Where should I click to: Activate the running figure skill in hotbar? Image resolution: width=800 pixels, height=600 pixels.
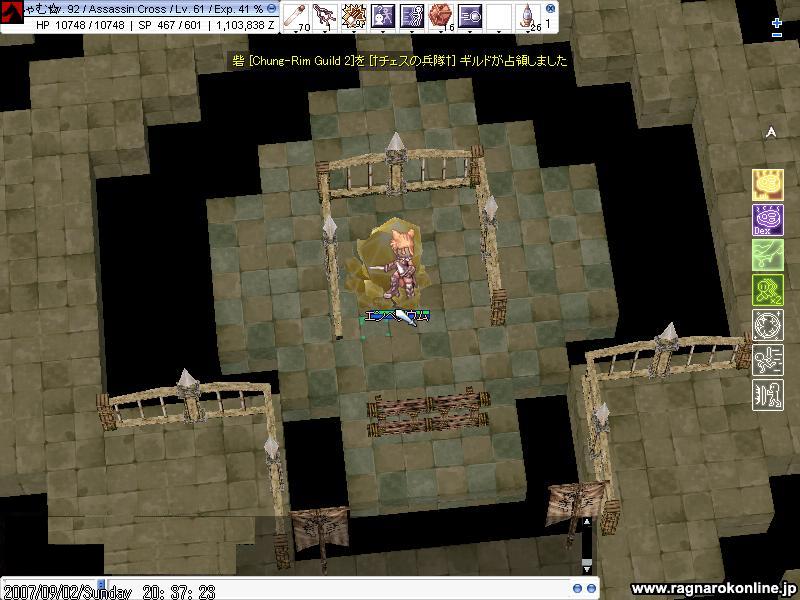(x=412, y=16)
